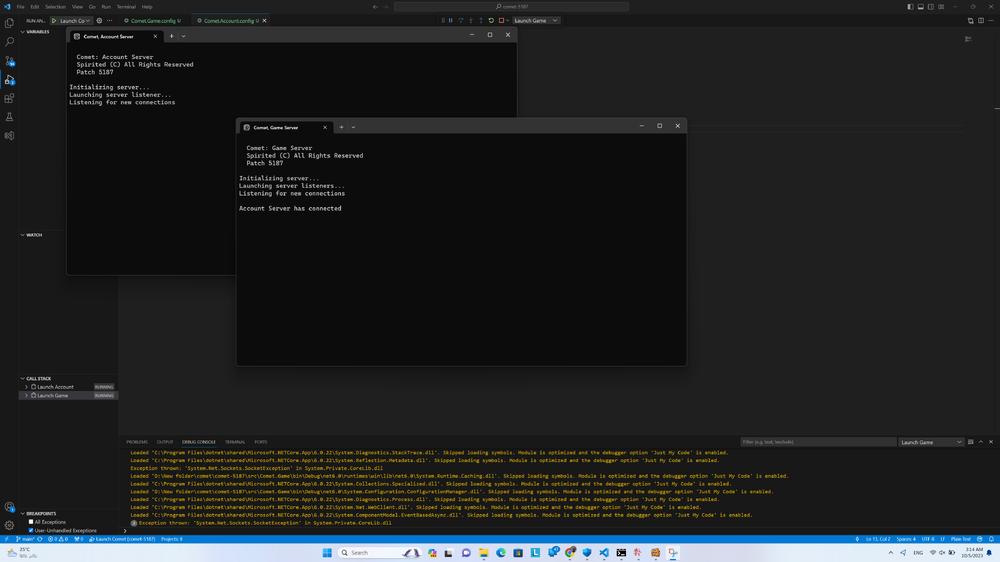The image size is (1000, 562).
Task: Open the Run menu
Action: click(106, 7)
